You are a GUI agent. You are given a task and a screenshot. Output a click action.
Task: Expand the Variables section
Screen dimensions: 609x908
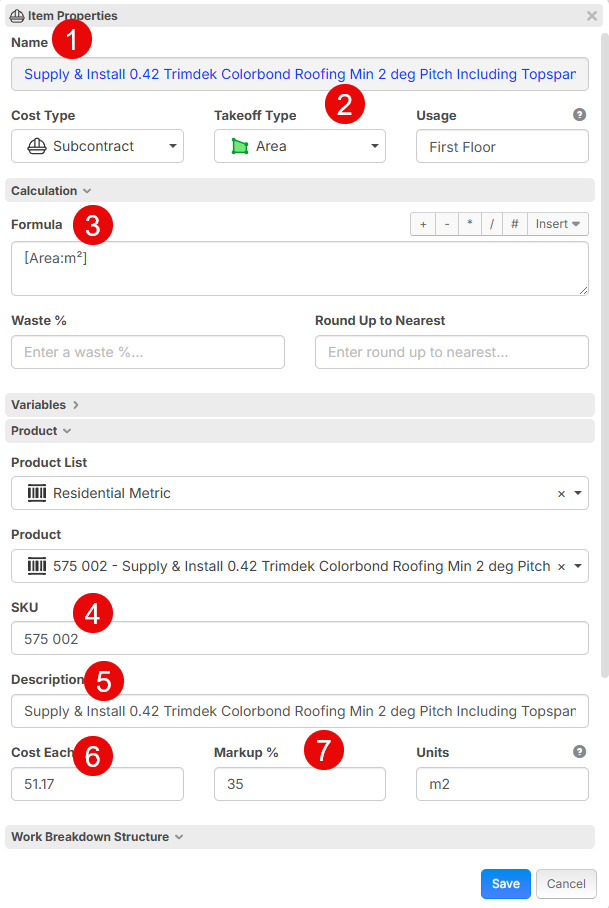tap(45, 405)
